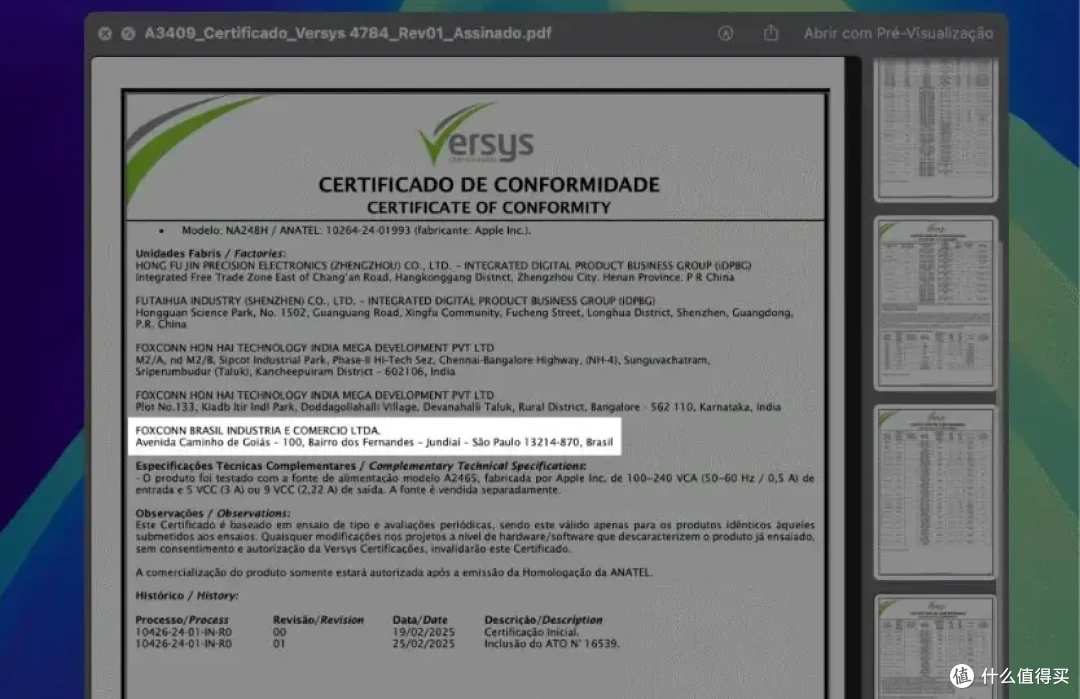This screenshot has width=1080, height=699.
Task: Click the Share icon in the title bar
Action: (x=771, y=32)
